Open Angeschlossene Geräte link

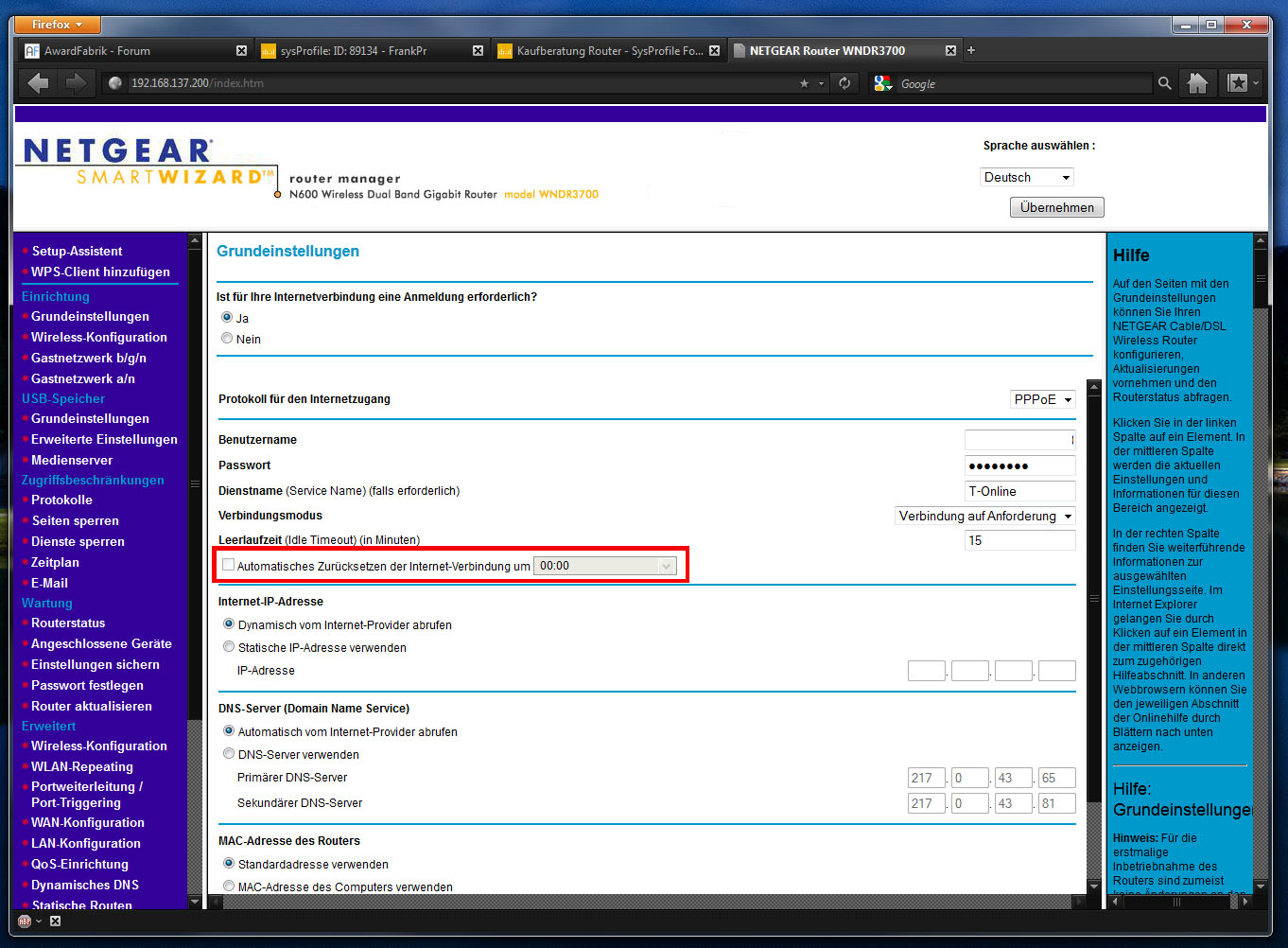[x=101, y=643]
